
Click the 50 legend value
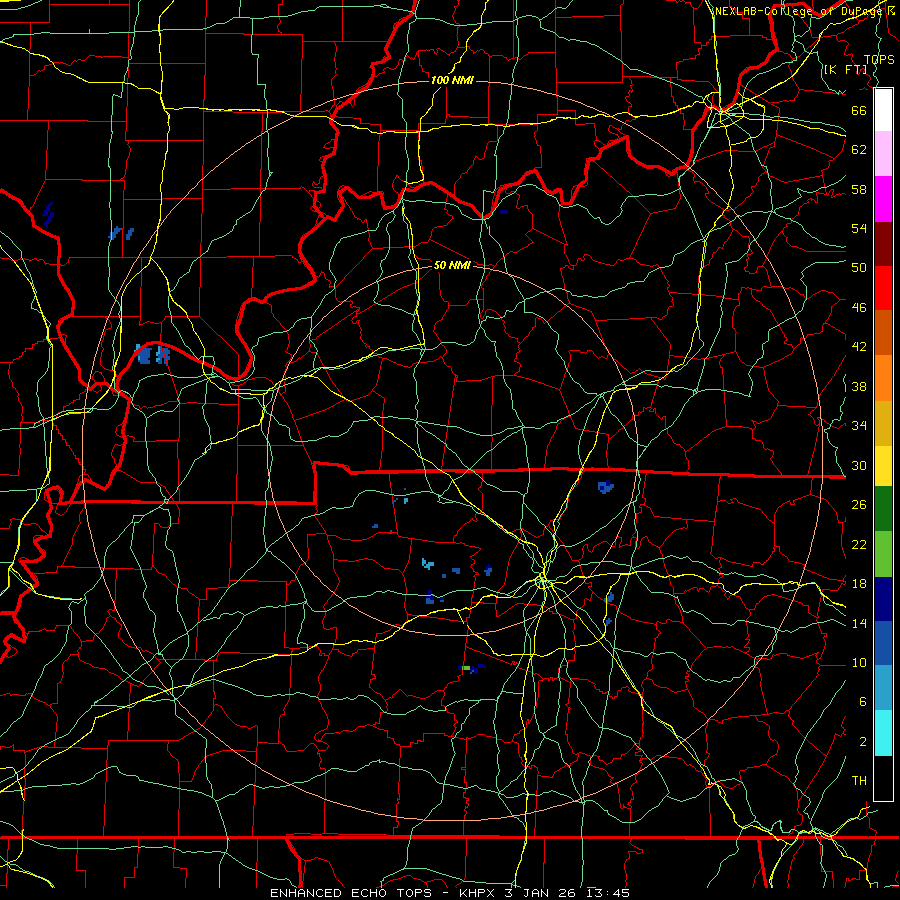(859, 268)
